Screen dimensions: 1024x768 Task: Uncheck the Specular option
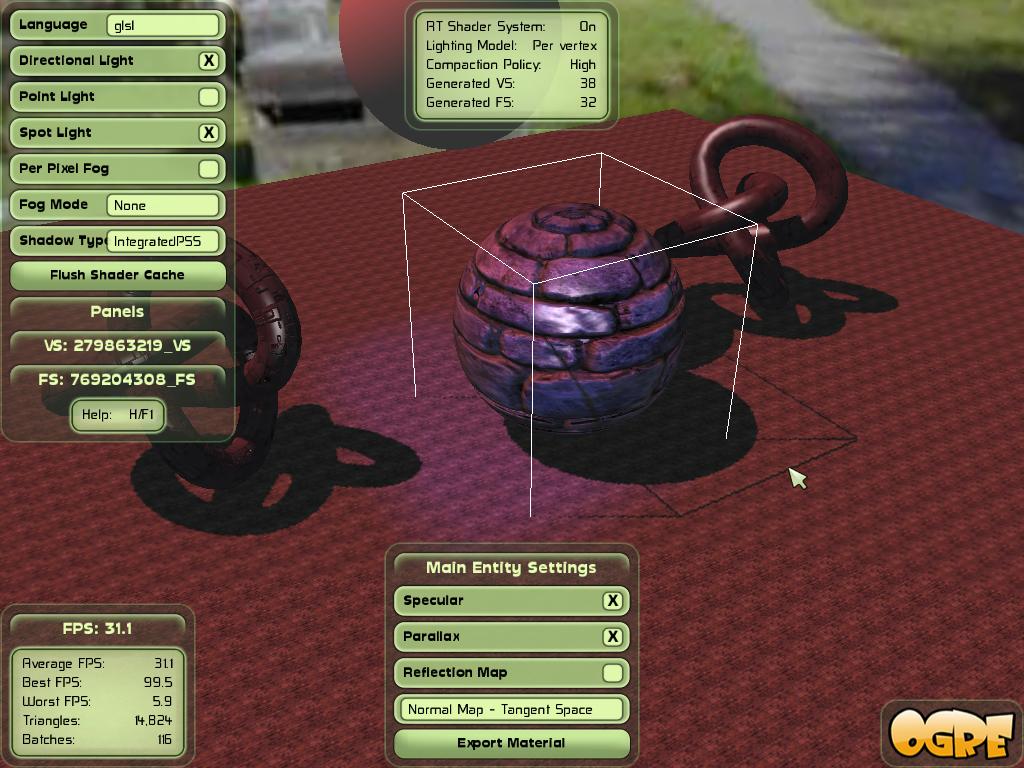[x=612, y=601]
